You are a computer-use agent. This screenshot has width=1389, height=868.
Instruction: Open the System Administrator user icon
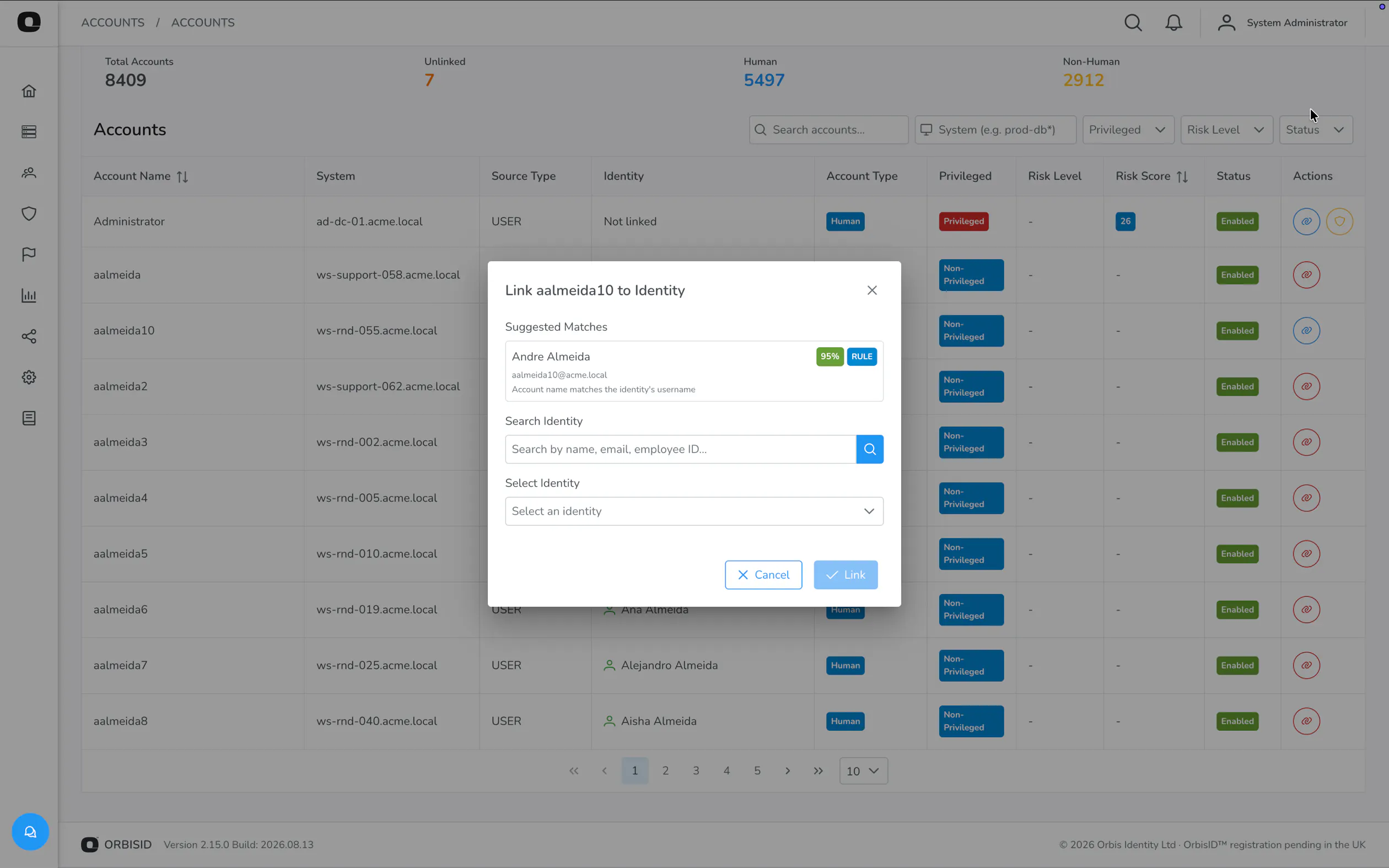tap(1226, 23)
